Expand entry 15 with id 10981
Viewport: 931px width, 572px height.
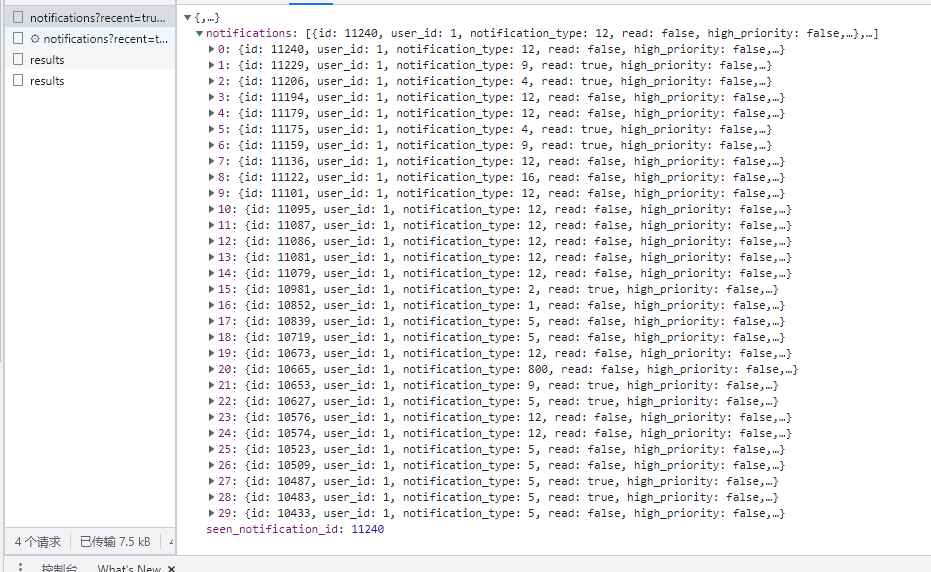tap(211, 289)
